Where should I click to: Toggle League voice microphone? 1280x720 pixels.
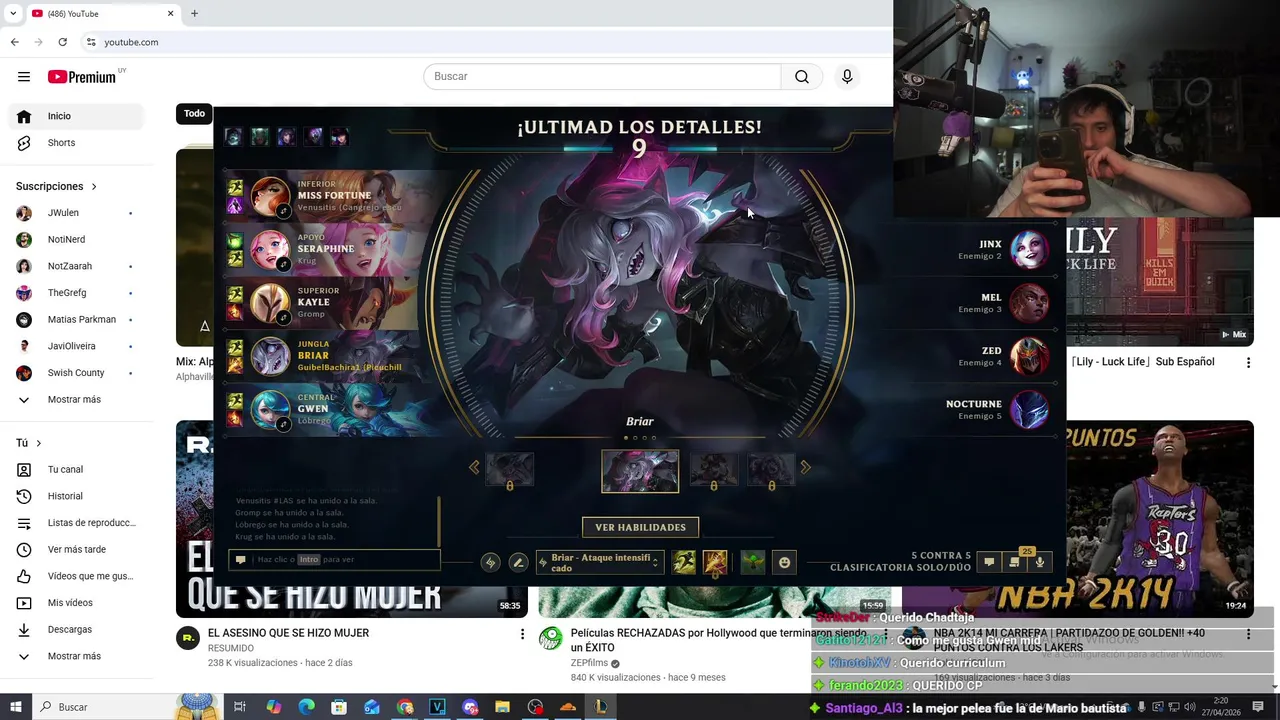[1040, 562]
